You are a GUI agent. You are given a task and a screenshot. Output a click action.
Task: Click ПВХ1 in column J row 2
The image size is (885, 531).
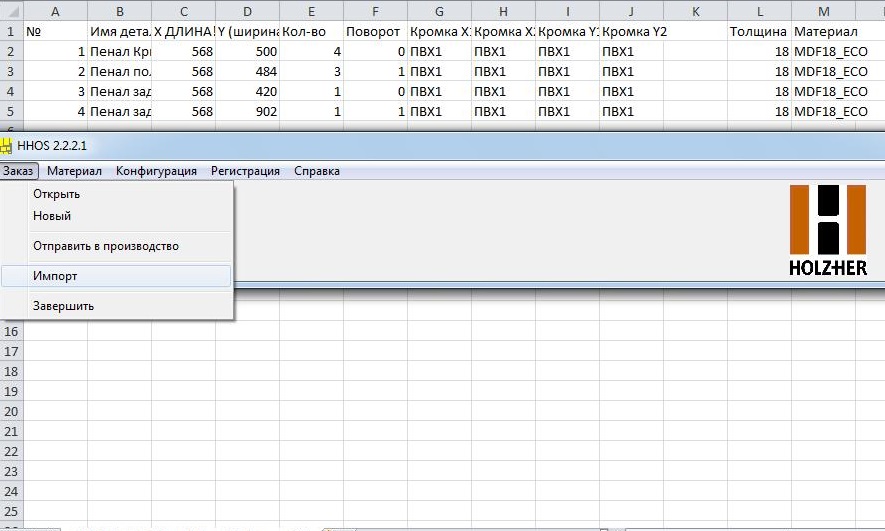tap(632, 52)
